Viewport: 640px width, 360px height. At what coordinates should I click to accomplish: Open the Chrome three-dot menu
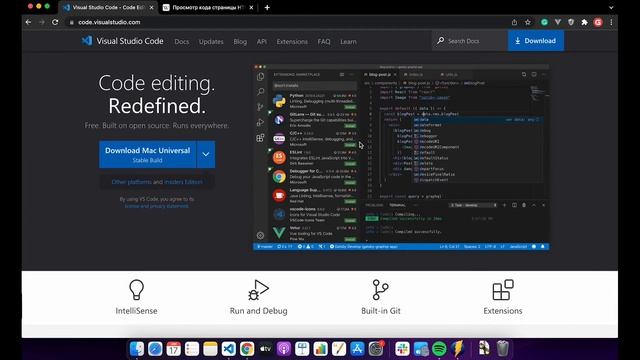tap(611, 22)
